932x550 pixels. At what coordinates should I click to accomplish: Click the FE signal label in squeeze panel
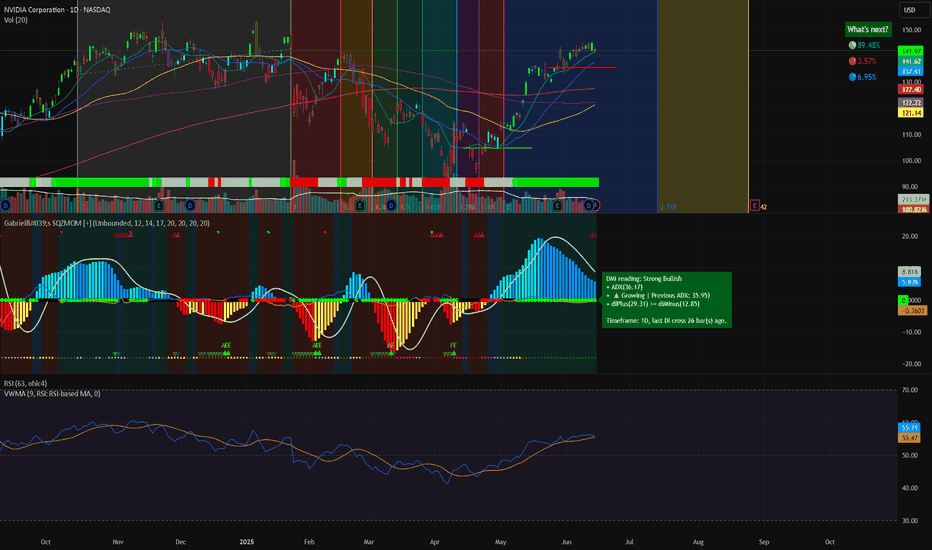tap(454, 345)
